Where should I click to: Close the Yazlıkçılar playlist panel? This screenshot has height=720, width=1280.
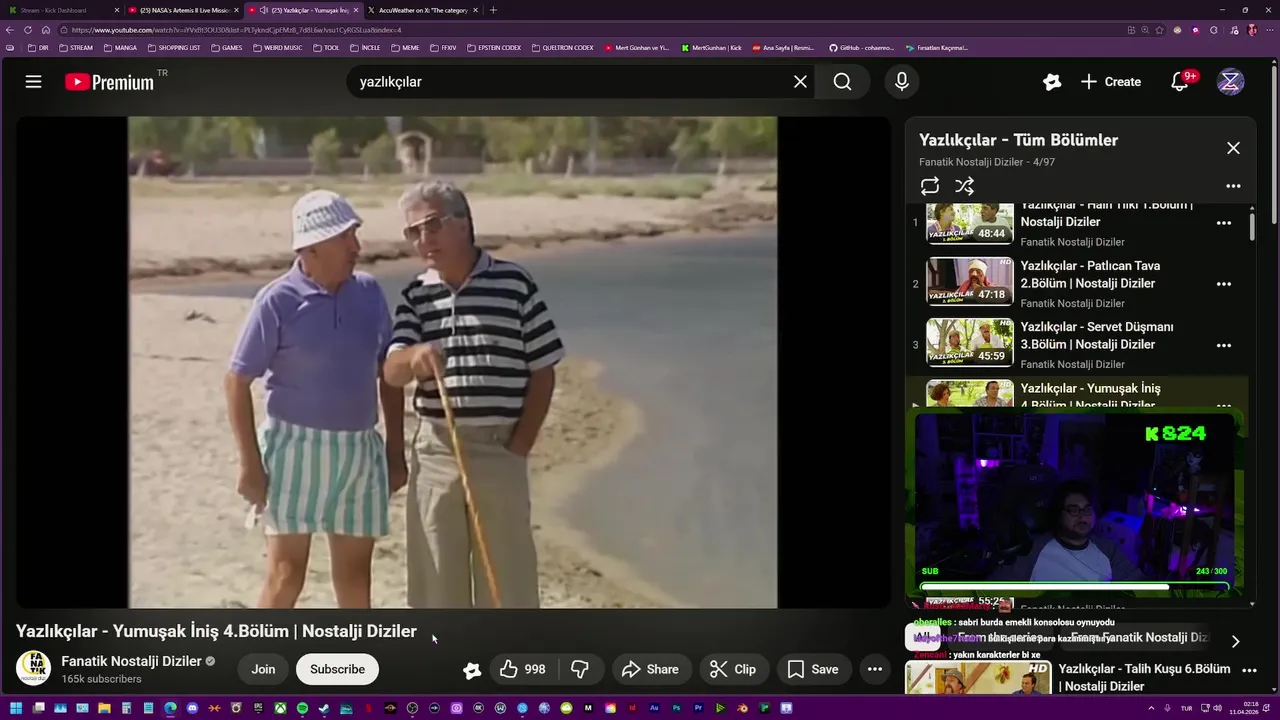tap(1233, 148)
